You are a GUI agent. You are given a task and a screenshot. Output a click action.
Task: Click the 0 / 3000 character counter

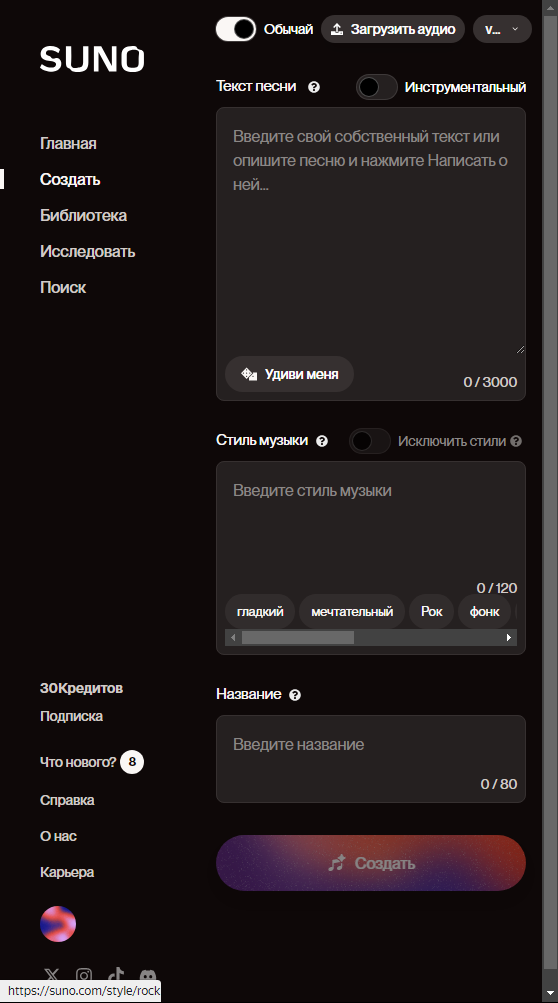[x=490, y=382]
